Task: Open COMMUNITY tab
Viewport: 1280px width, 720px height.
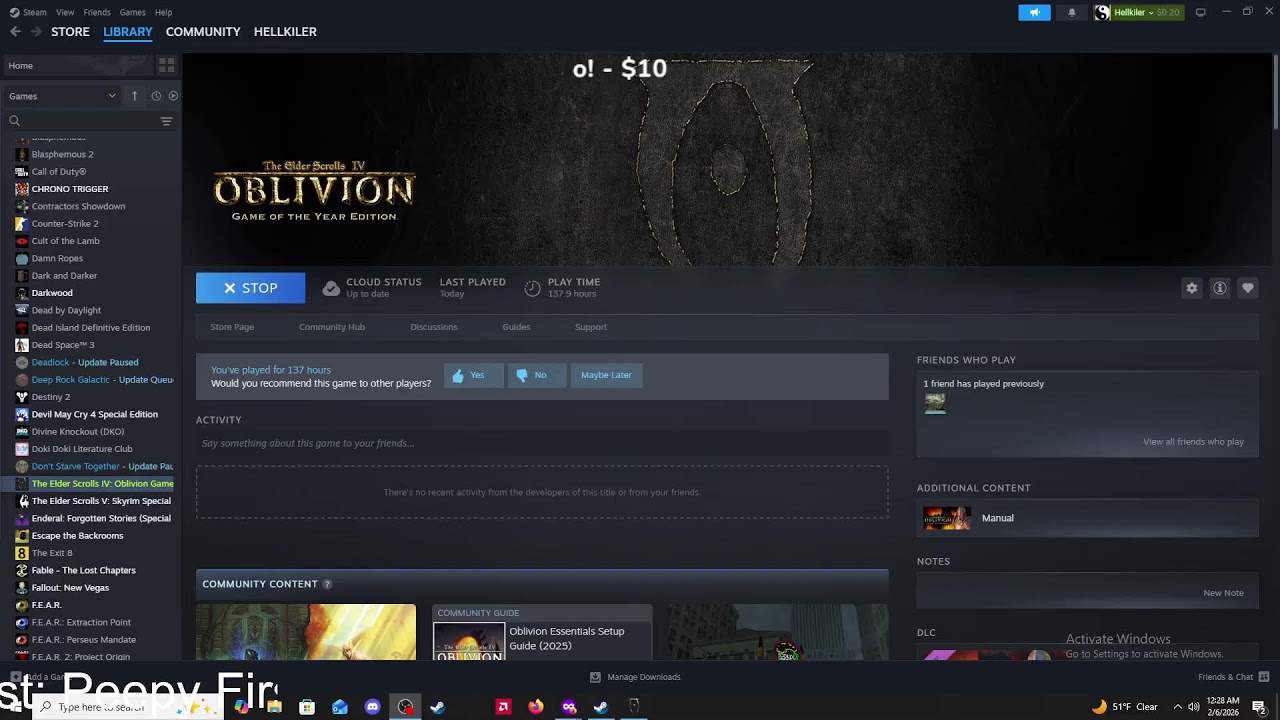Action: pos(203,32)
